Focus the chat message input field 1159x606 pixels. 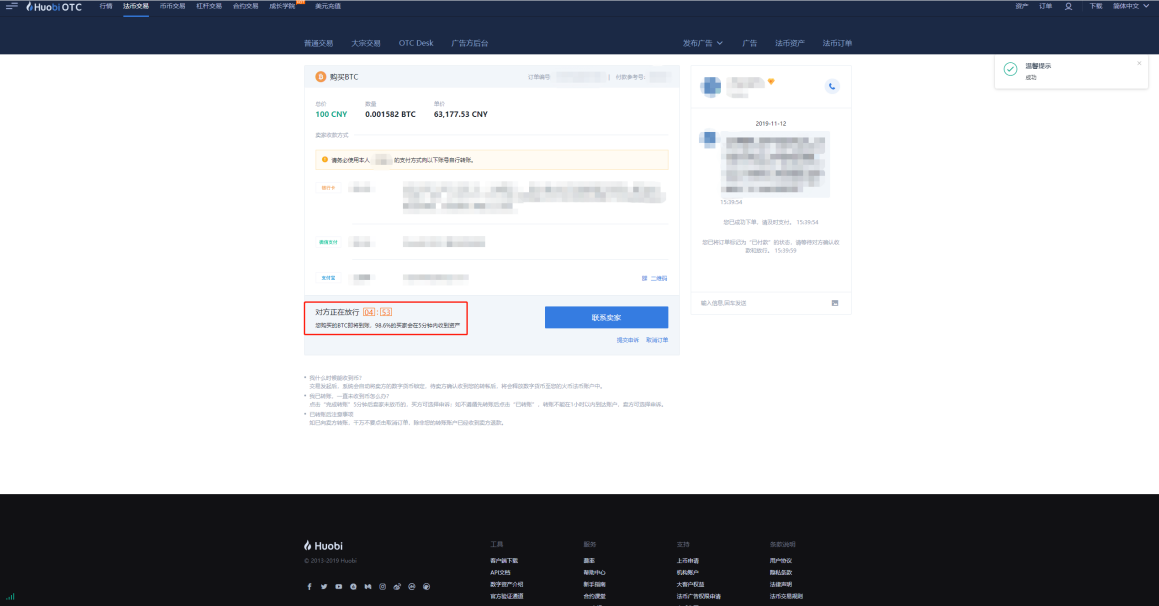click(760, 302)
